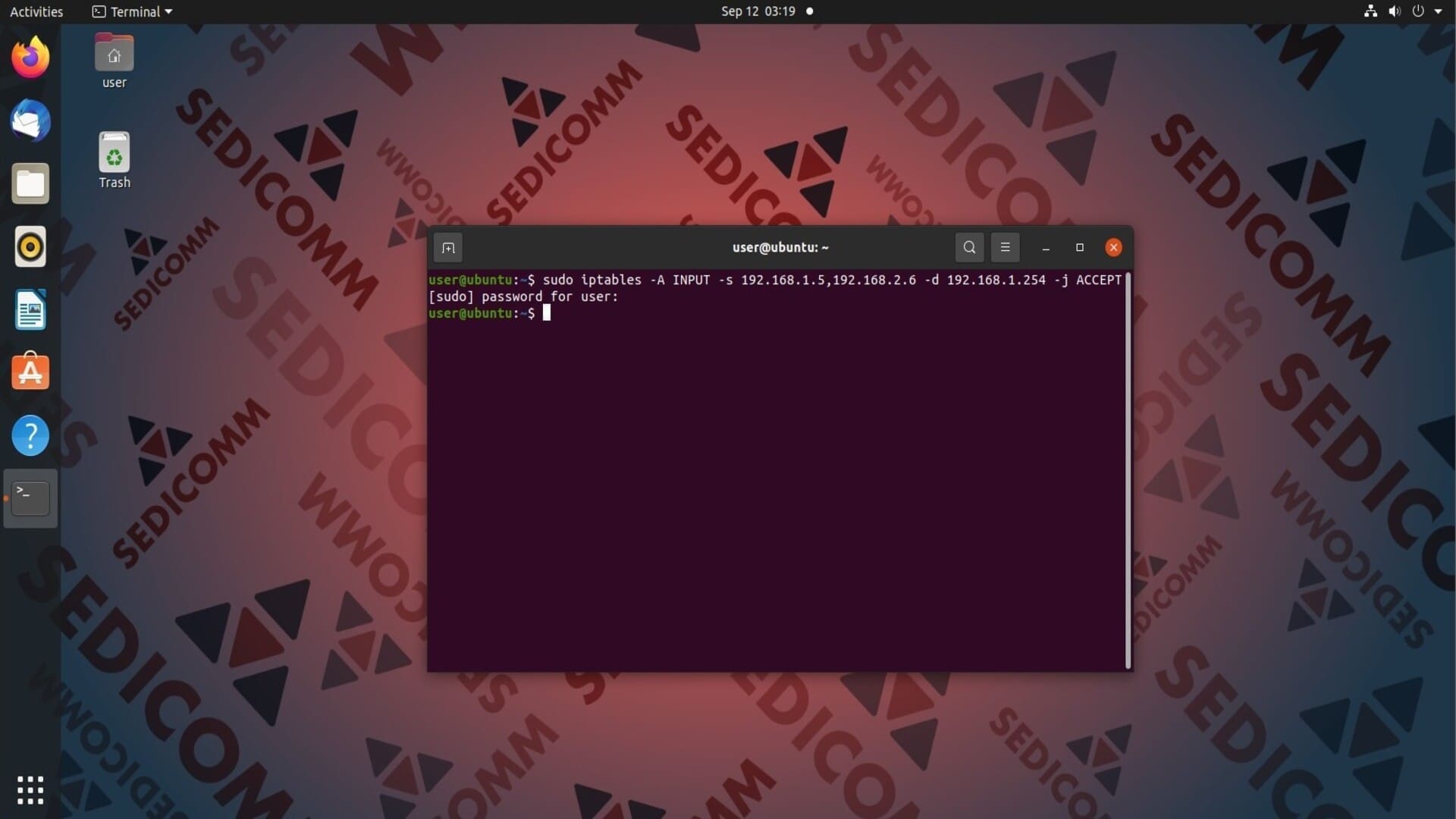This screenshot has height=819, width=1456.
Task: Open the user home folder on the desktop
Action: coord(114,61)
